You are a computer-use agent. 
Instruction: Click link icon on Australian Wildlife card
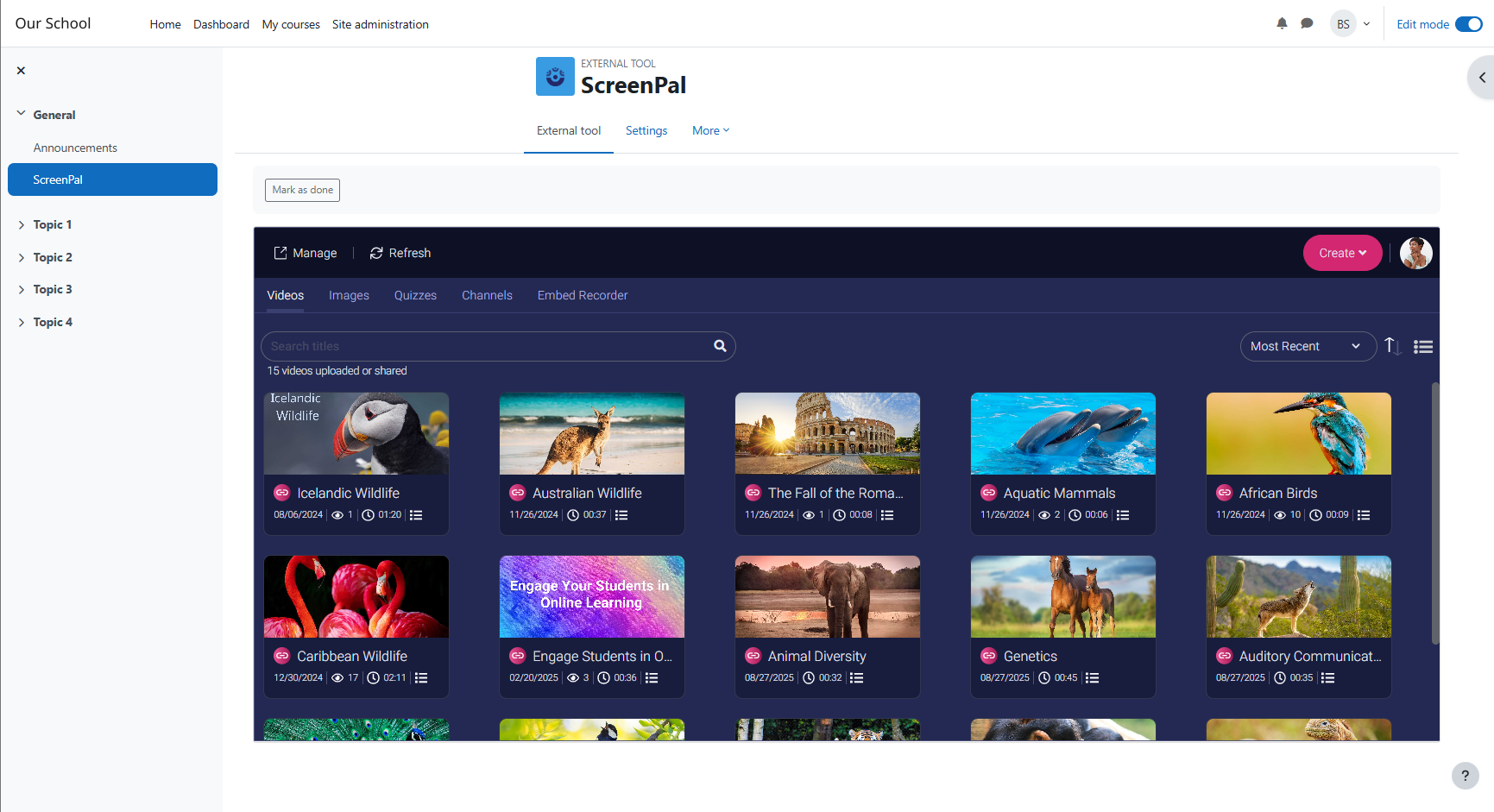coord(517,493)
